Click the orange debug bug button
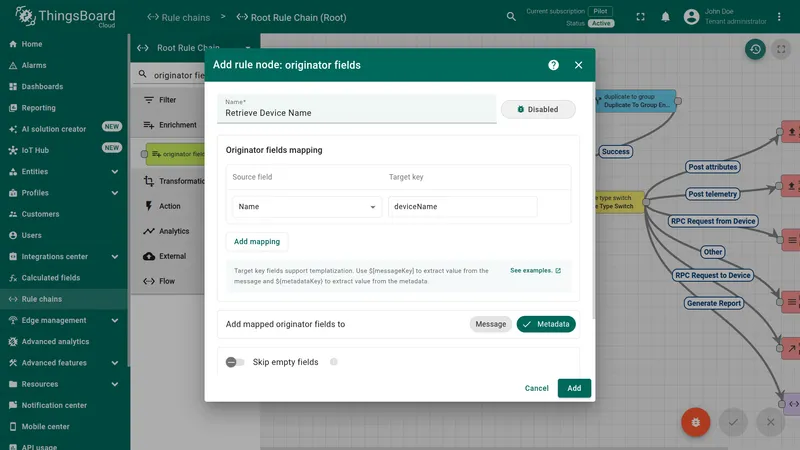Image resolution: width=800 pixels, height=450 pixels. [695, 422]
